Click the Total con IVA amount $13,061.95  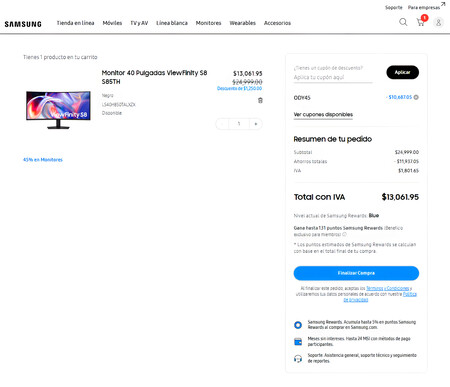point(400,197)
